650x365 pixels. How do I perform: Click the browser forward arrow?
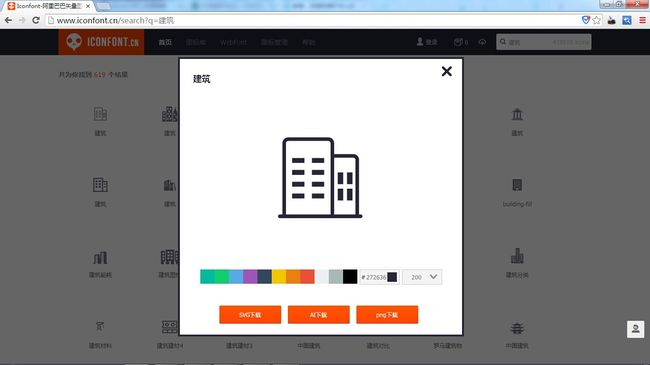(22, 20)
